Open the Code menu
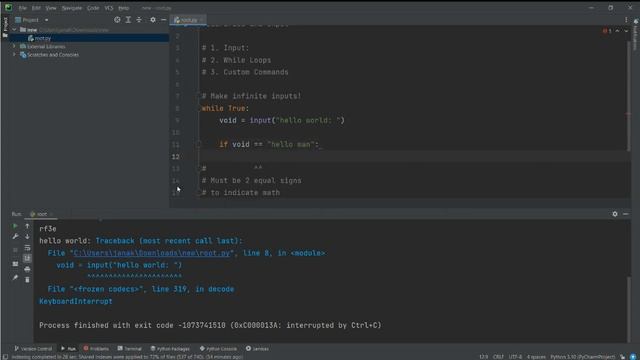640x360 pixels. coord(93,8)
